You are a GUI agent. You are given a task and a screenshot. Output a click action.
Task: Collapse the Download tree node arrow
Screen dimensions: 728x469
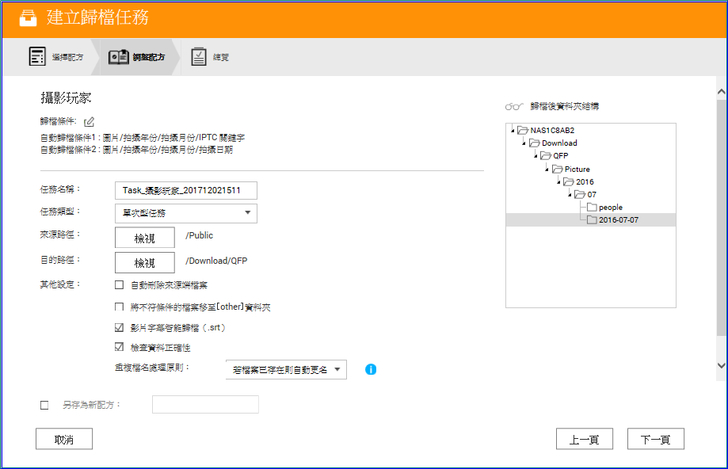click(524, 143)
